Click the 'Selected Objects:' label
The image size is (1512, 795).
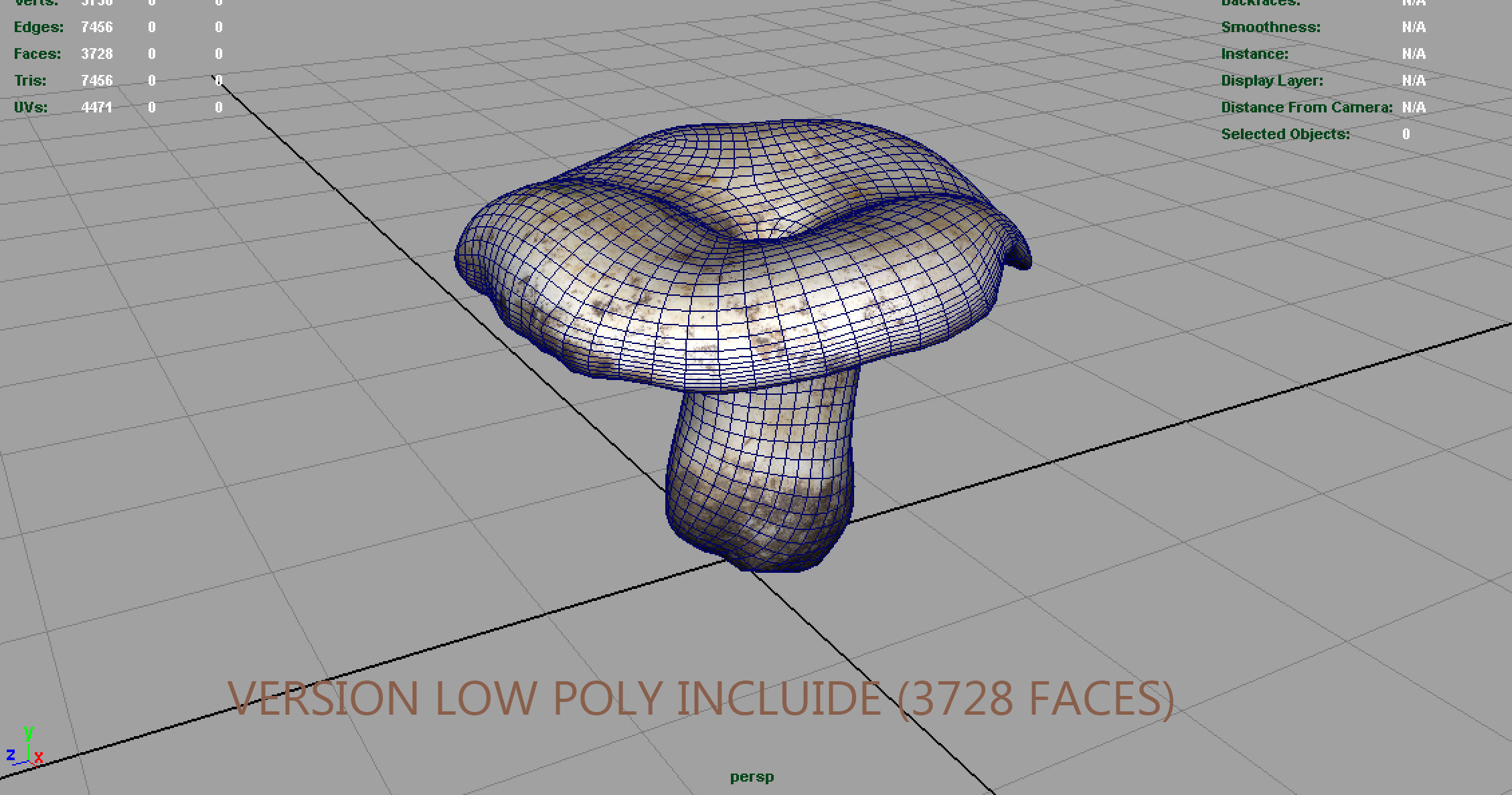tap(1286, 135)
